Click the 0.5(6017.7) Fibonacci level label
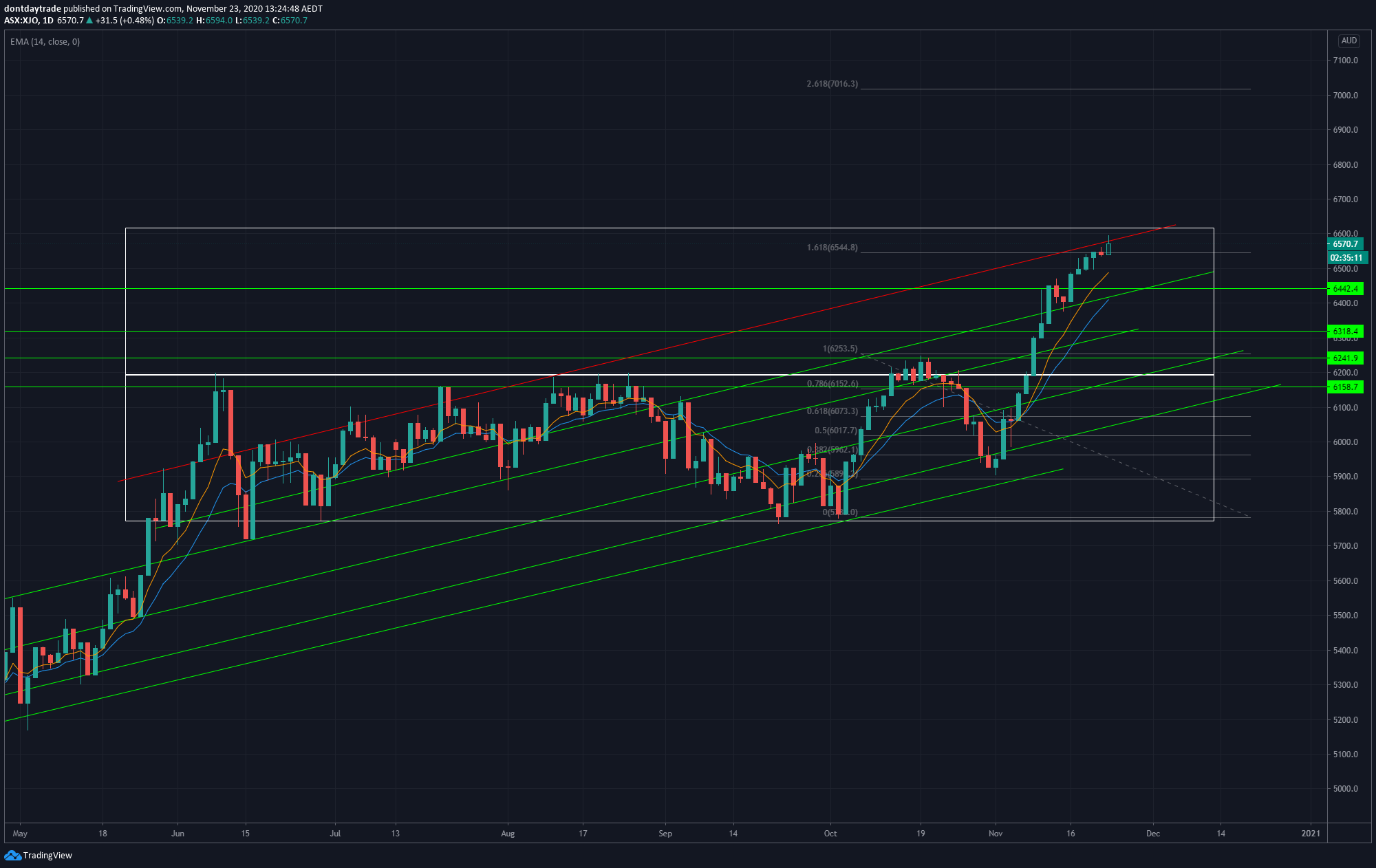The width and height of the screenshot is (1376, 868). tap(836, 431)
